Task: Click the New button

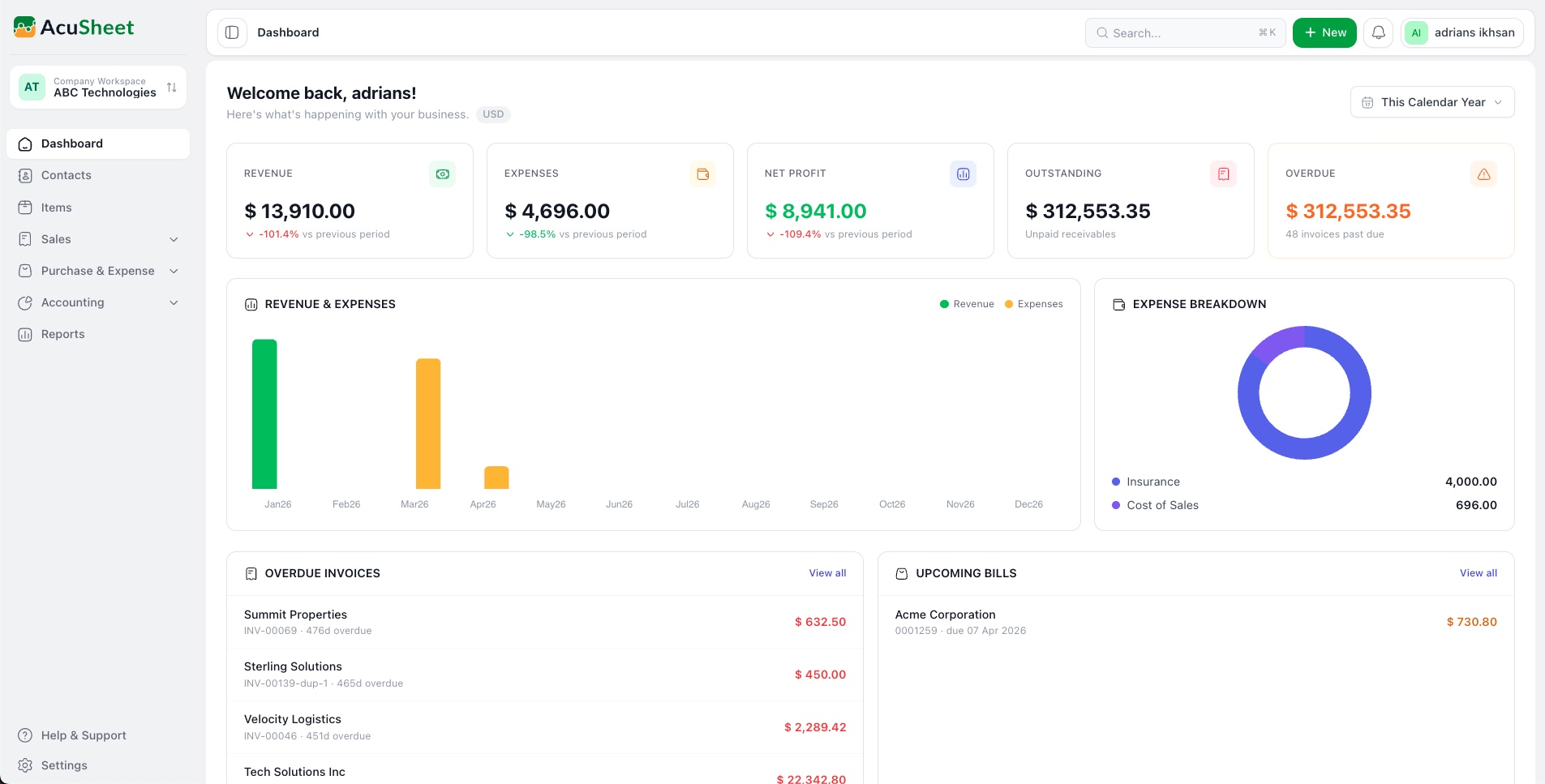Action: [1324, 32]
